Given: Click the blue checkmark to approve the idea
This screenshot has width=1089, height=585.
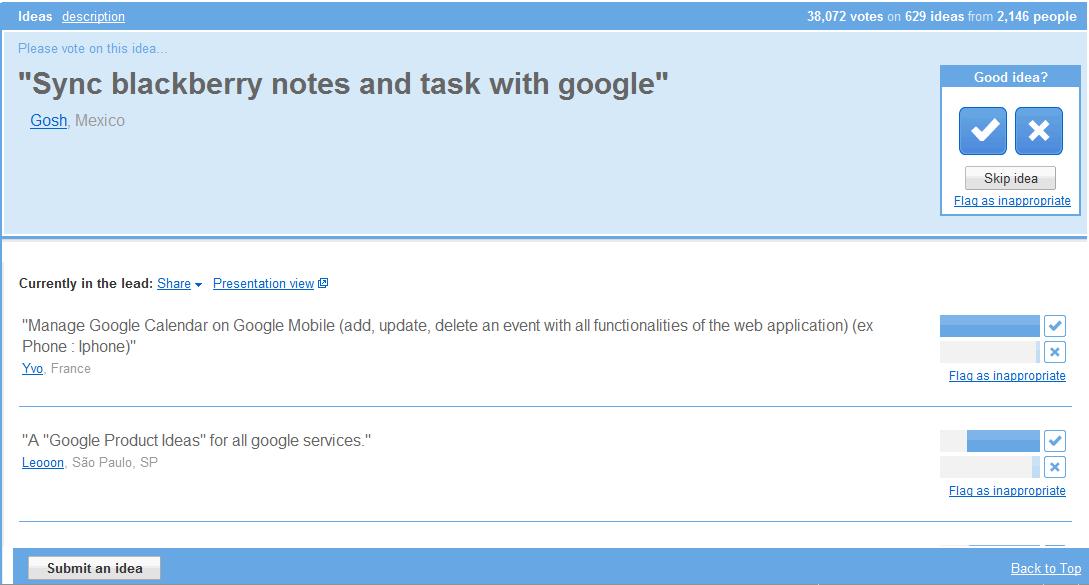Looking at the screenshot, I should (982, 131).
